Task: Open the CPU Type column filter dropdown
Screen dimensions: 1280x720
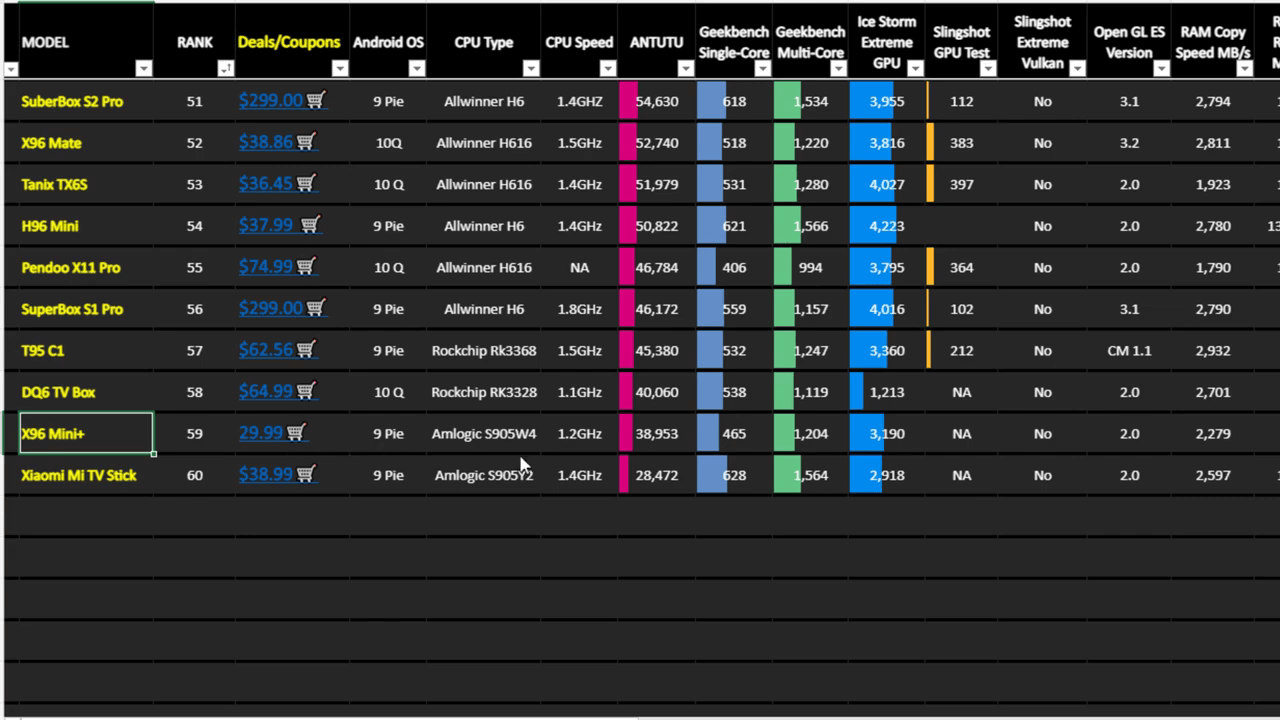Action: click(531, 69)
